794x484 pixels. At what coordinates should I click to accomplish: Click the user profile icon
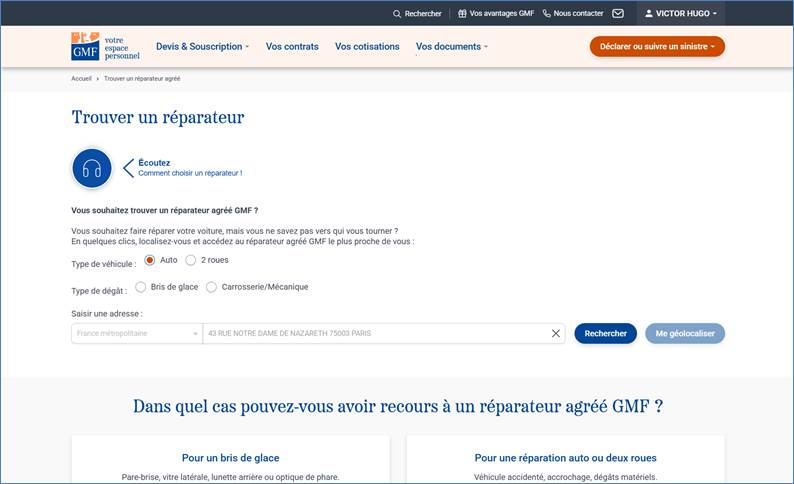[648, 14]
